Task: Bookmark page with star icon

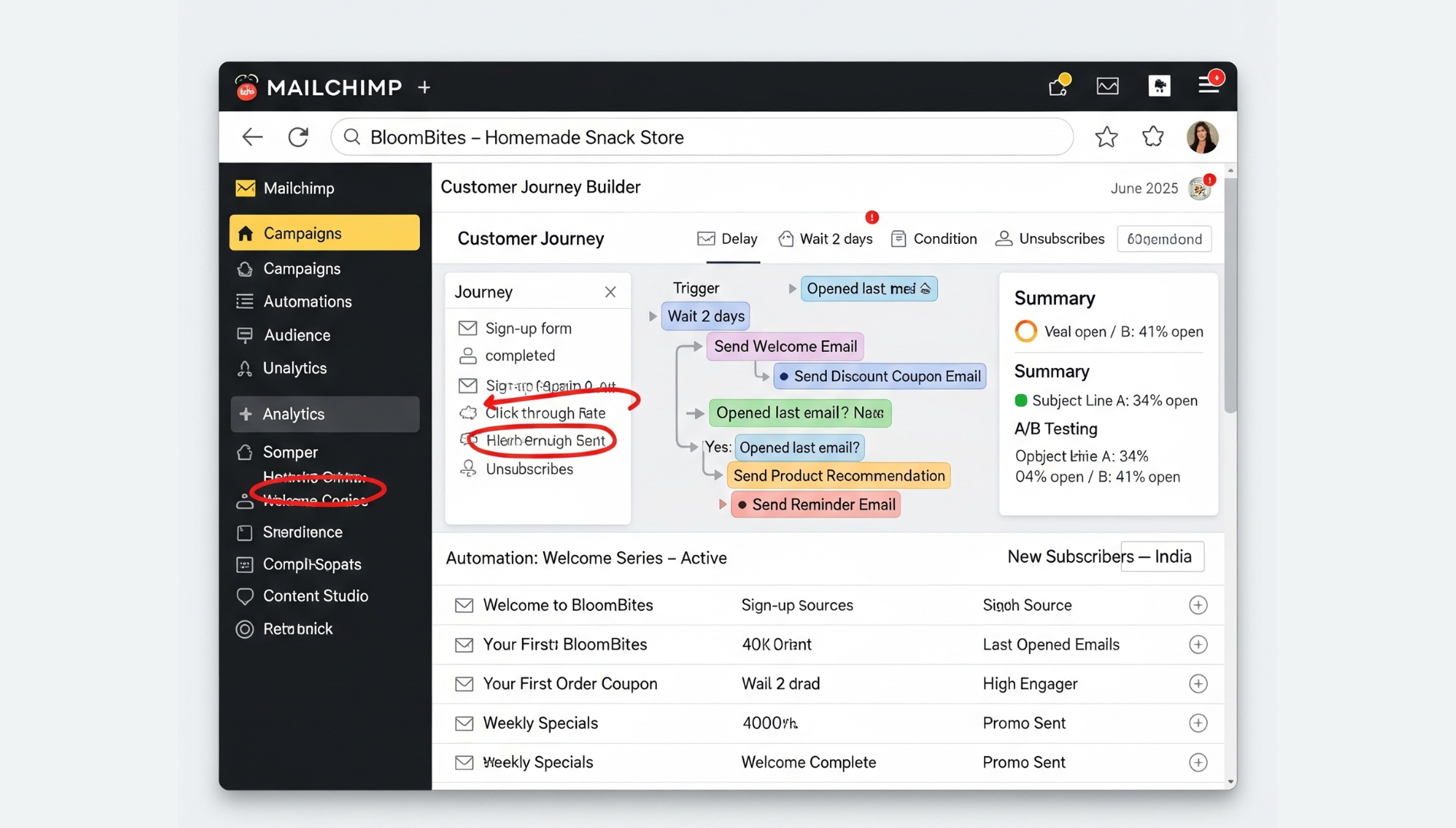Action: click(x=1106, y=137)
